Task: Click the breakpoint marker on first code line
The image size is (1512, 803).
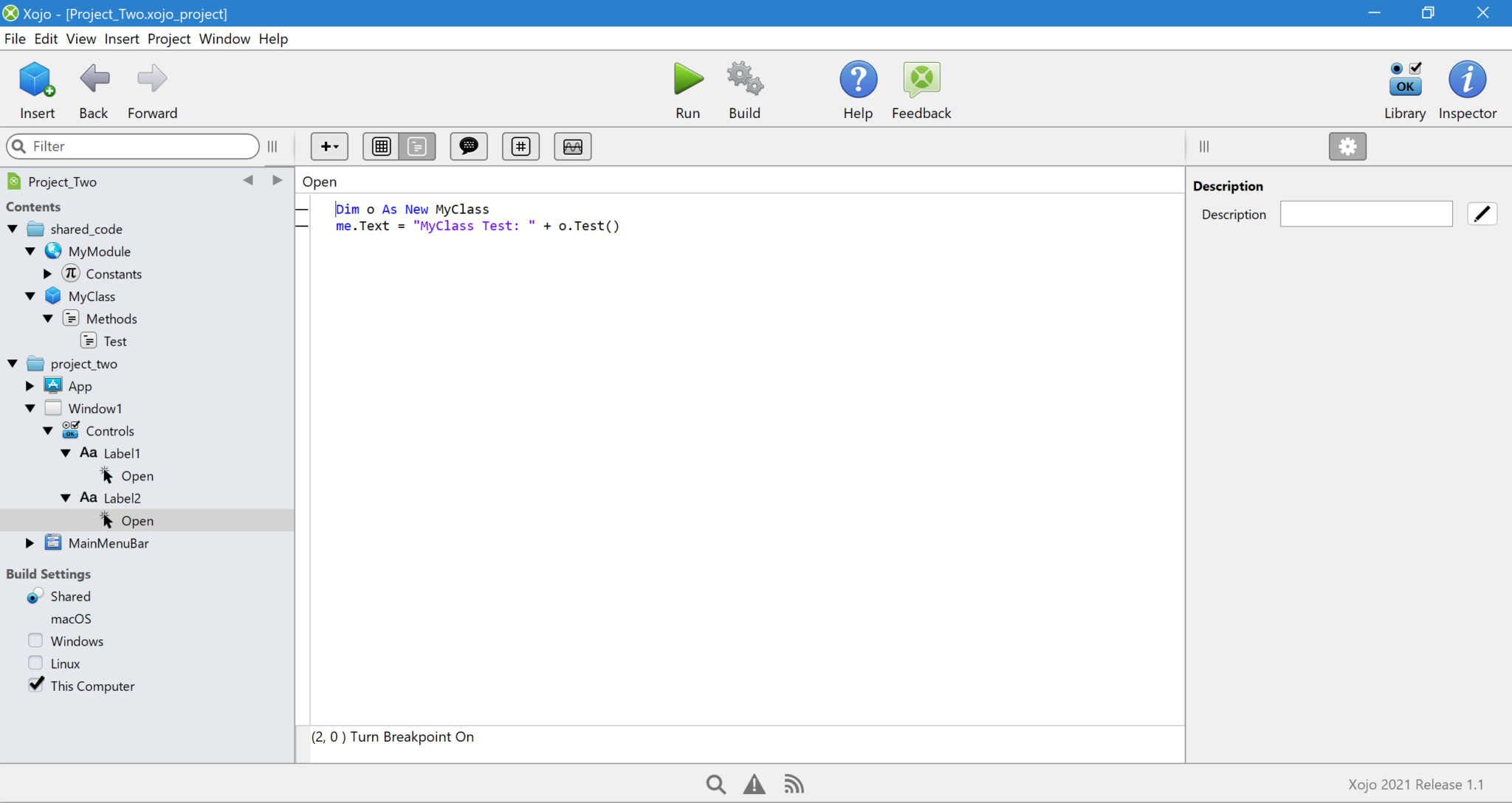Action: [301, 210]
